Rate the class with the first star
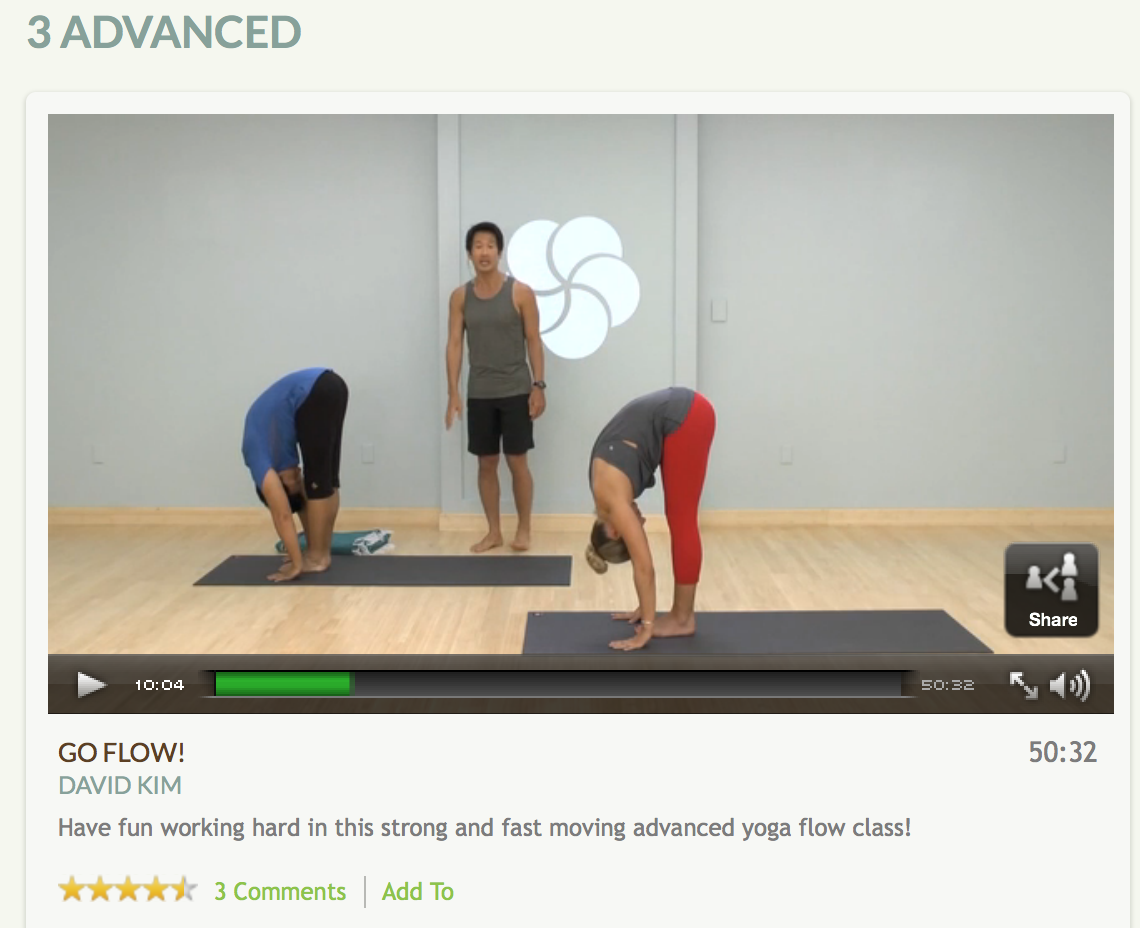 [x=71, y=889]
